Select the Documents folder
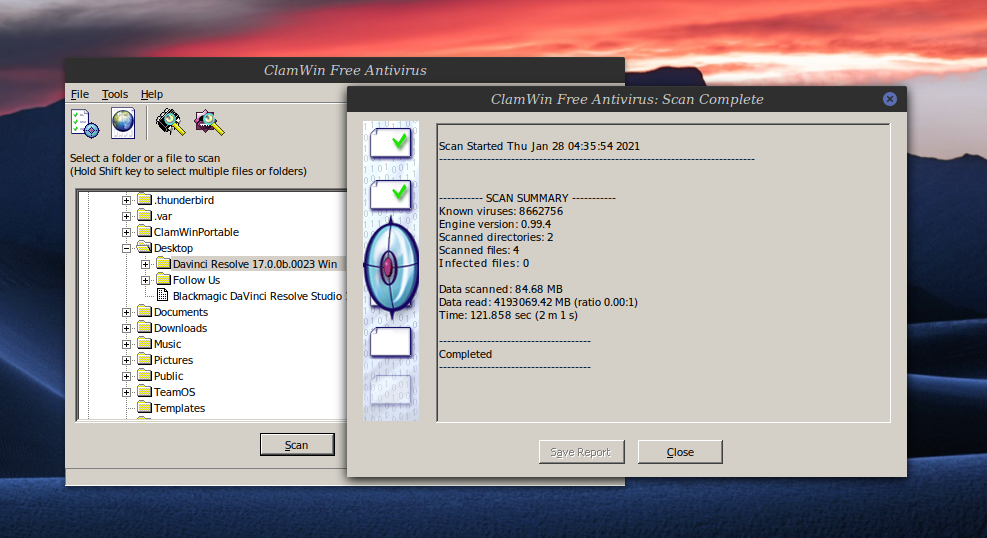Screen dimensions: 987x538 (181, 312)
